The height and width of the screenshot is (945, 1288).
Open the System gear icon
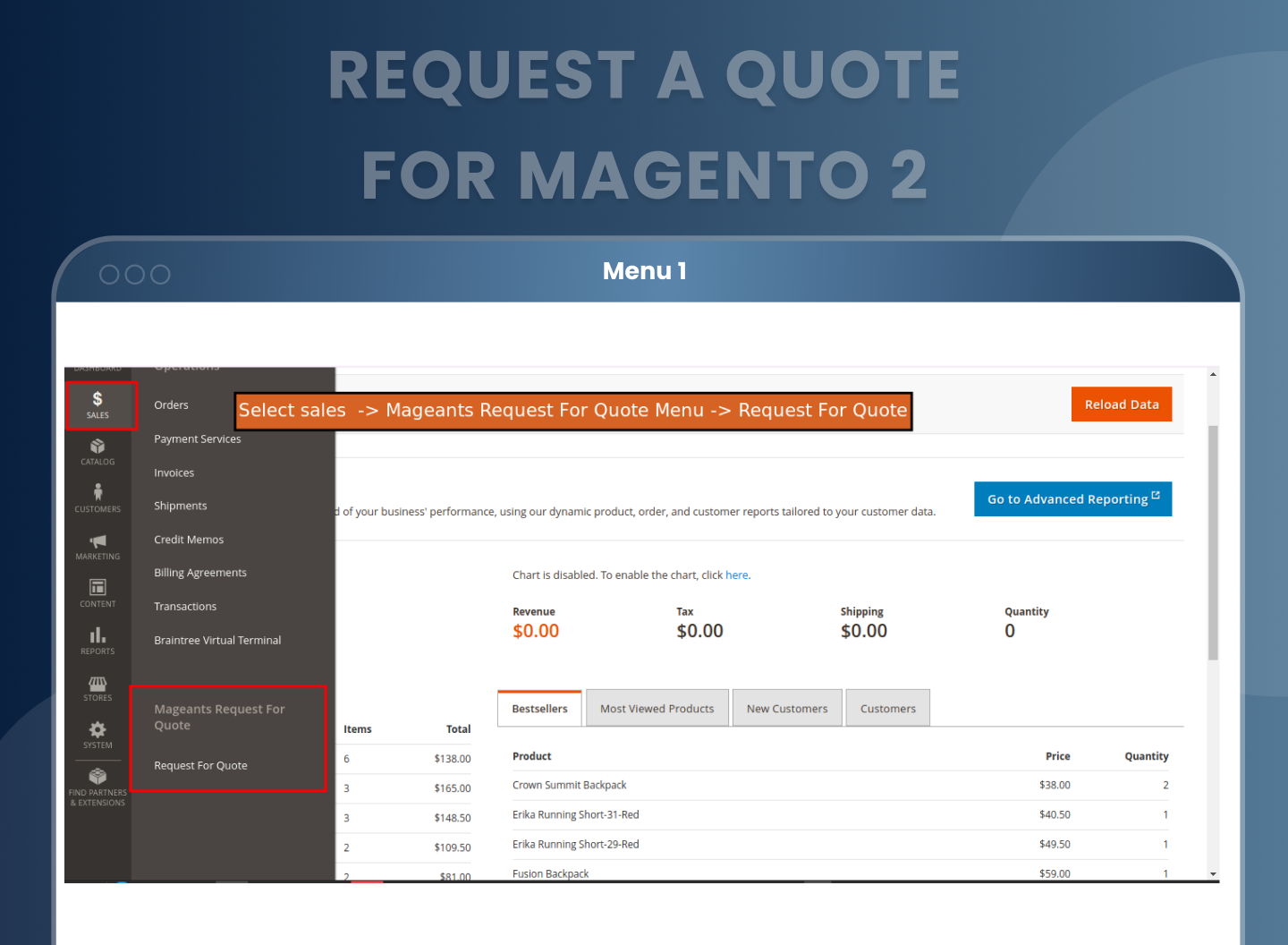pos(97,735)
